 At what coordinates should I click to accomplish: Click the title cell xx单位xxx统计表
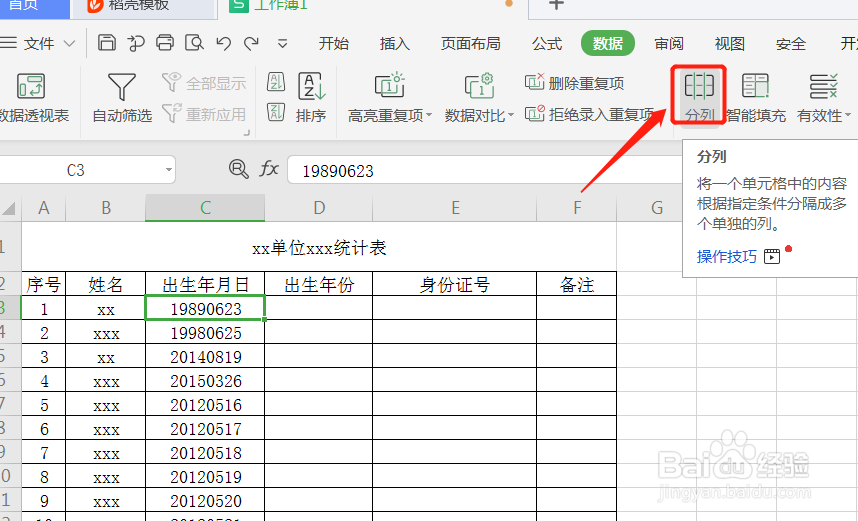tap(319, 247)
